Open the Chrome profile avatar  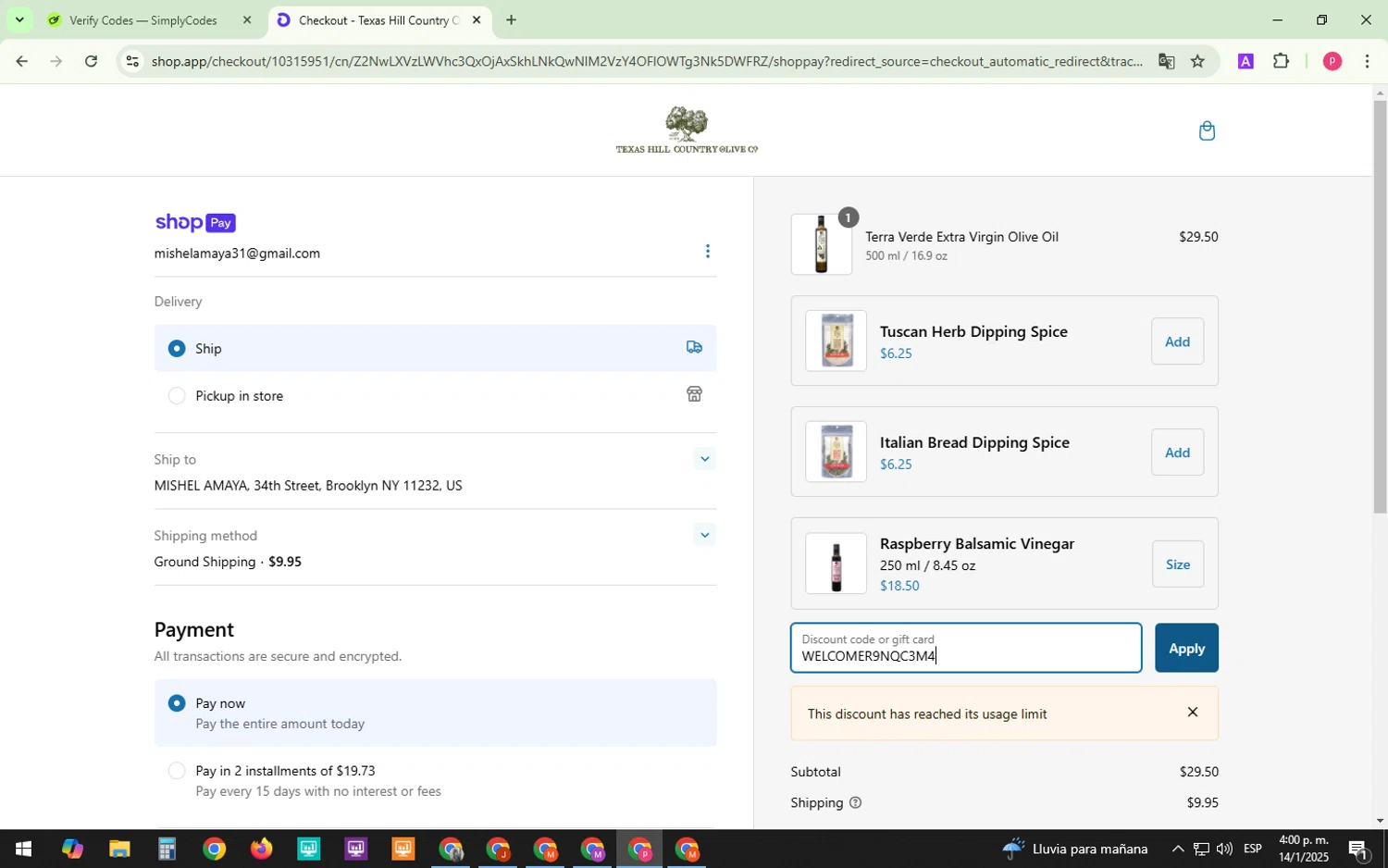[x=1332, y=61]
